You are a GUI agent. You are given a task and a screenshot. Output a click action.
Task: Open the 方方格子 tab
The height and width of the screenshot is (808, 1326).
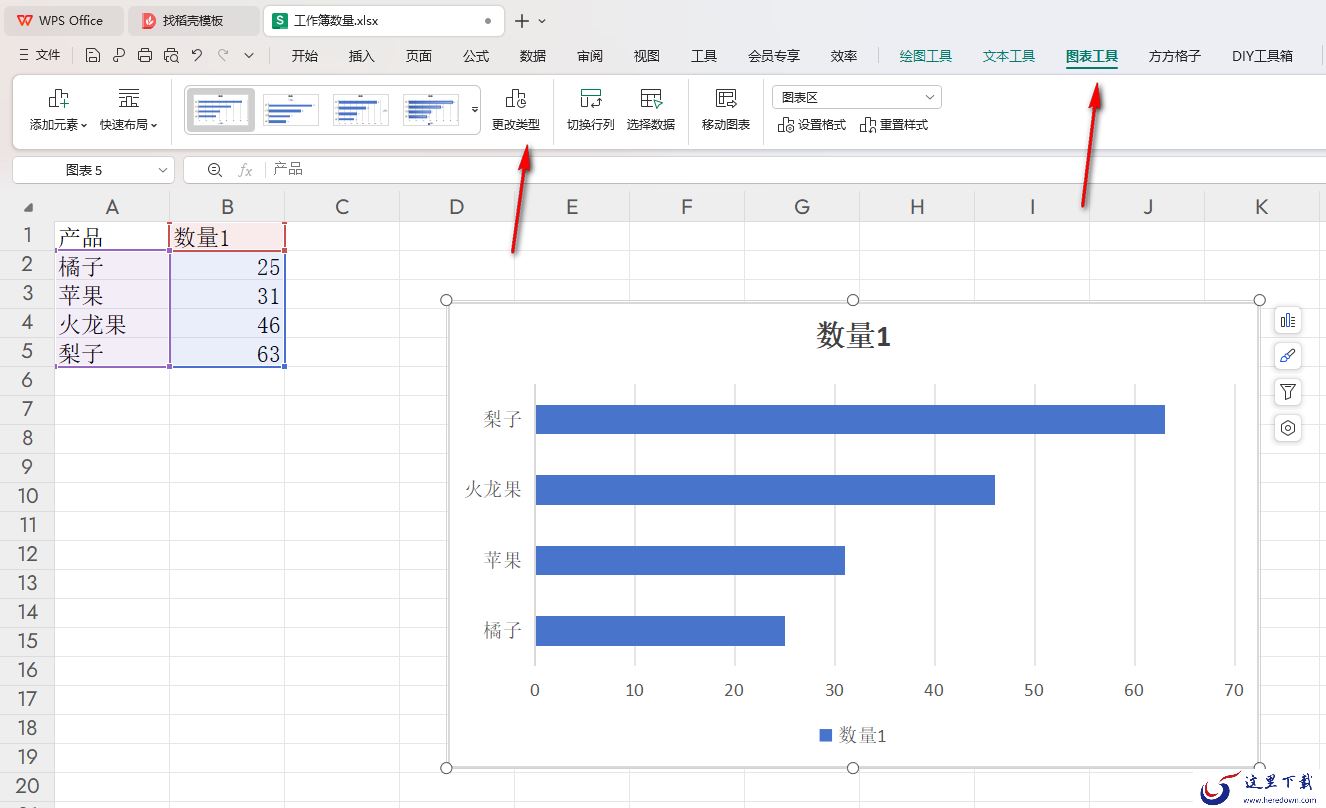[x=1175, y=56]
